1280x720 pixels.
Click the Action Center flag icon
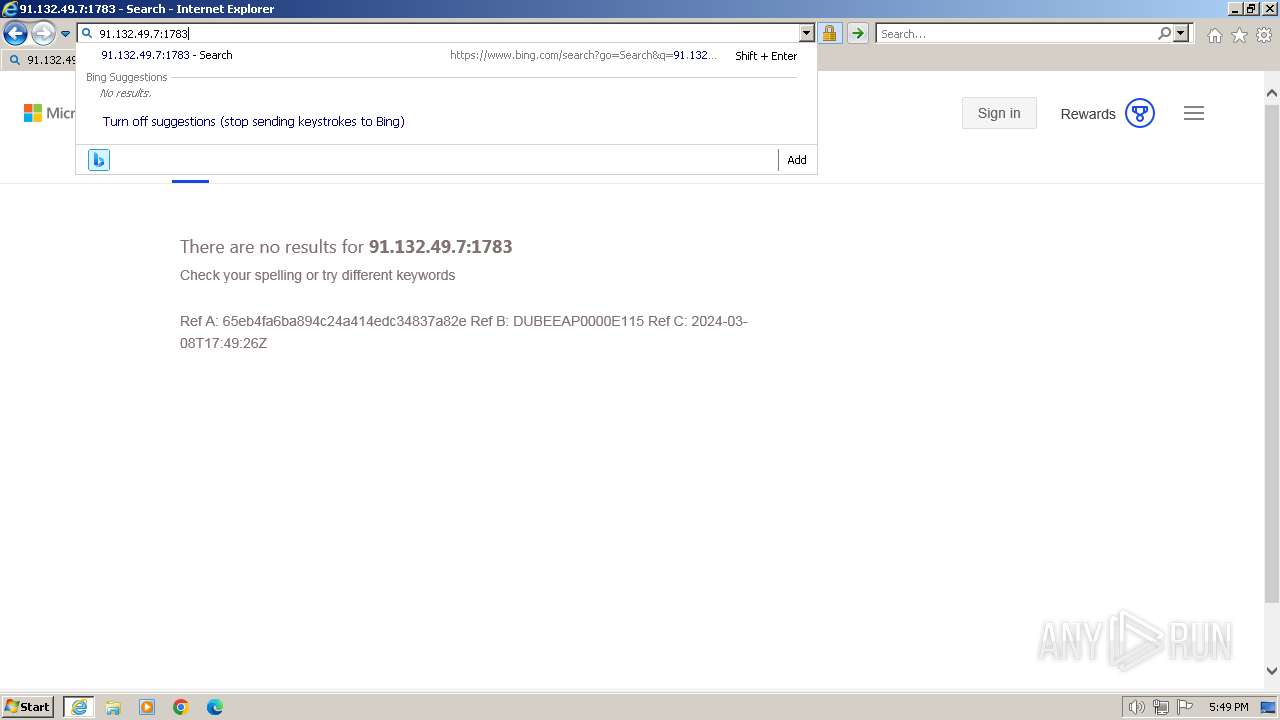[x=1185, y=707]
